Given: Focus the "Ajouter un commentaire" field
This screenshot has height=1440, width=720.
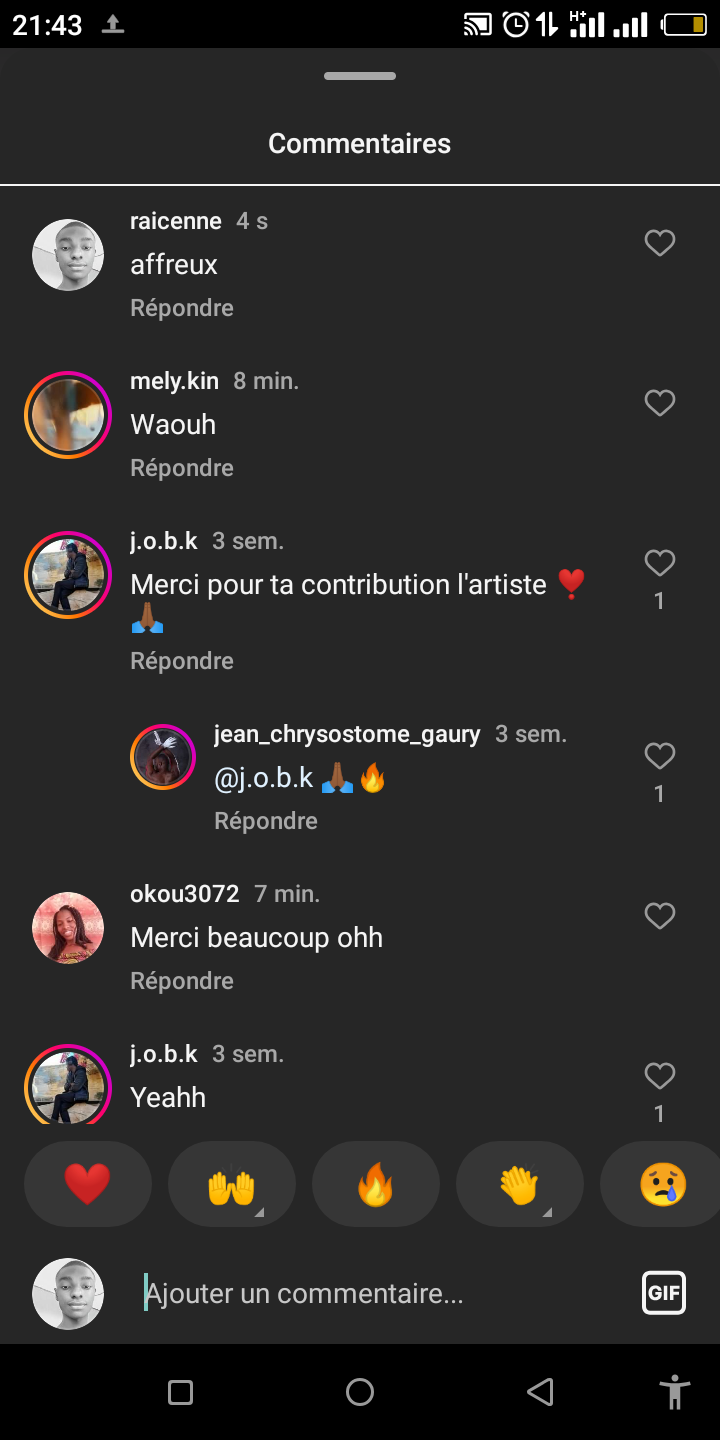Looking at the screenshot, I should pyautogui.click(x=380, y=1293).
